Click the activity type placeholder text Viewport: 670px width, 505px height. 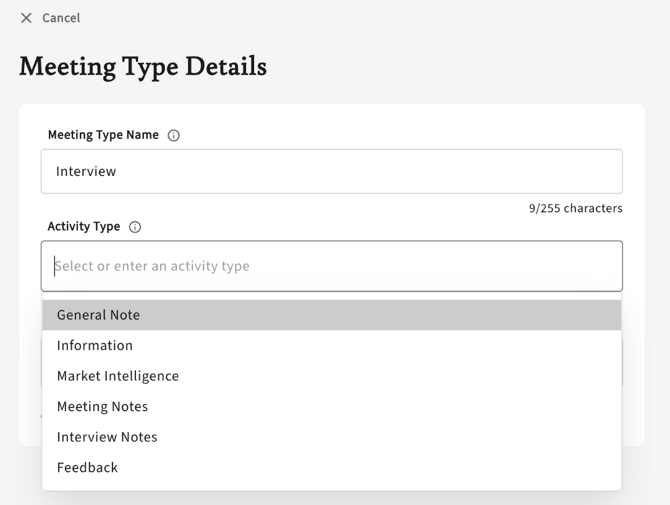pos(152,266)
